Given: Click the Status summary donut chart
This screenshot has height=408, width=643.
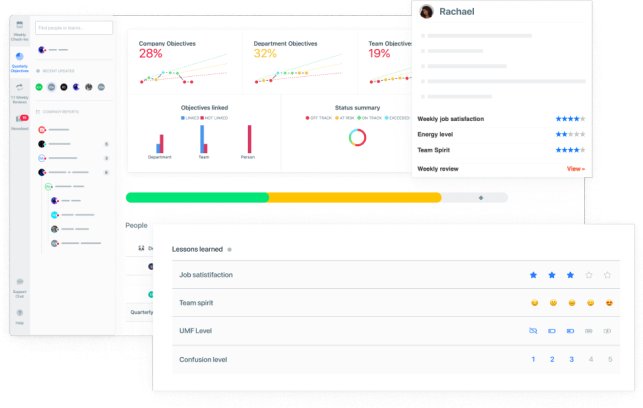Looking at the screenshot, I should pyautogui.click(x=358, y=137).
